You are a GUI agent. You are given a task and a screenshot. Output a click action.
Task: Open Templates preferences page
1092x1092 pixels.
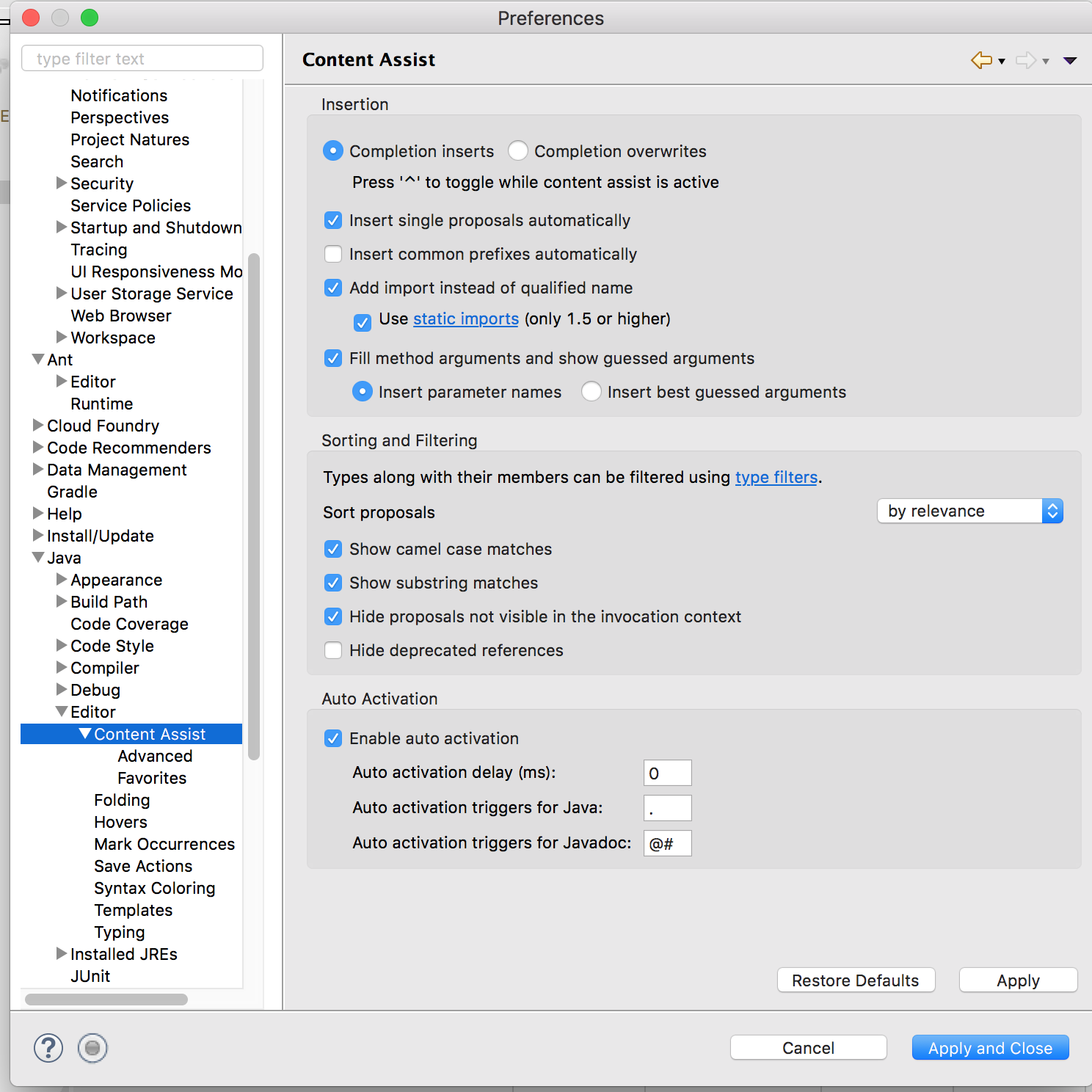click(134, 910)
